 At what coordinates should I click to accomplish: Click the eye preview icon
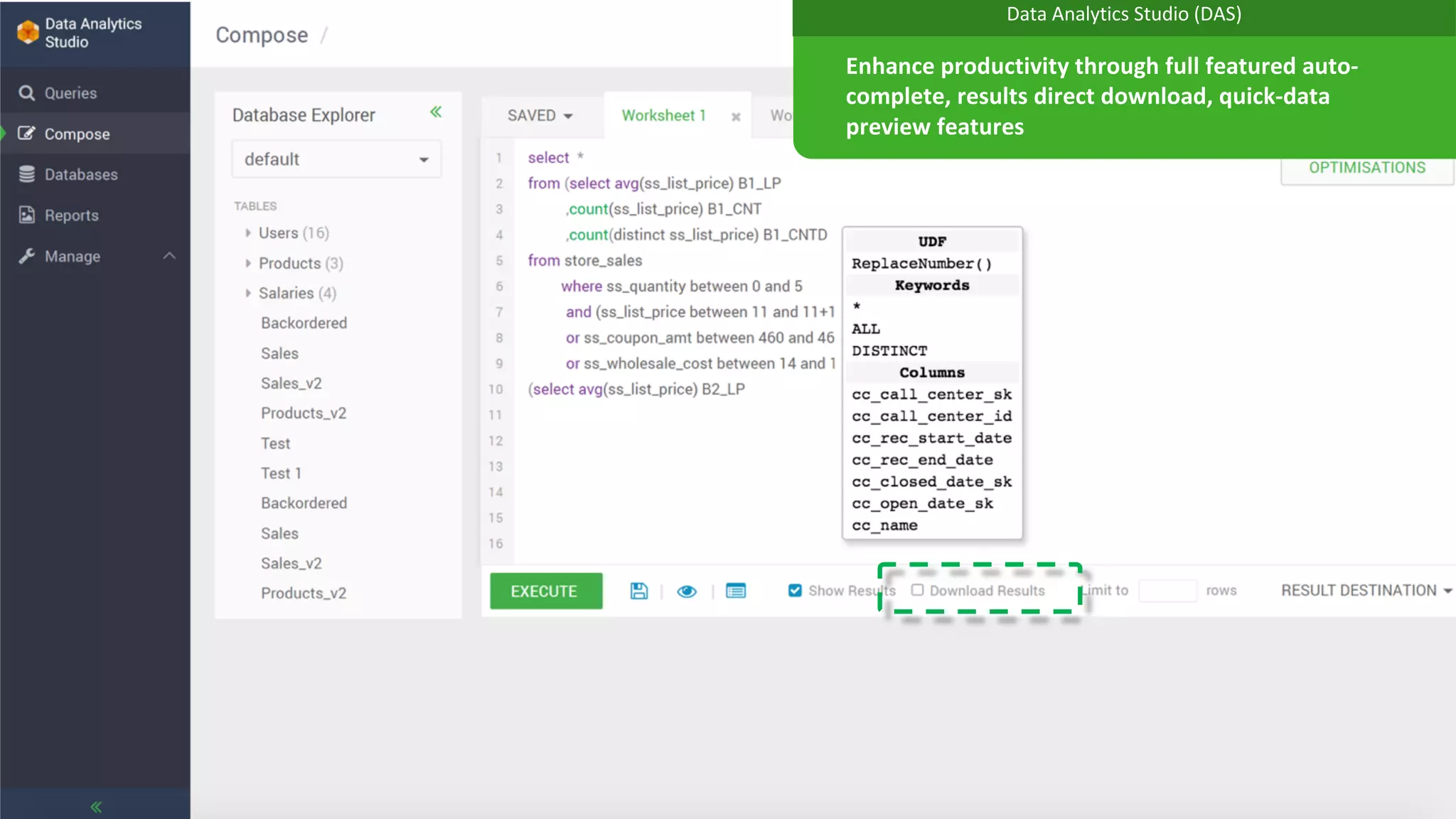tap(686, 591)
